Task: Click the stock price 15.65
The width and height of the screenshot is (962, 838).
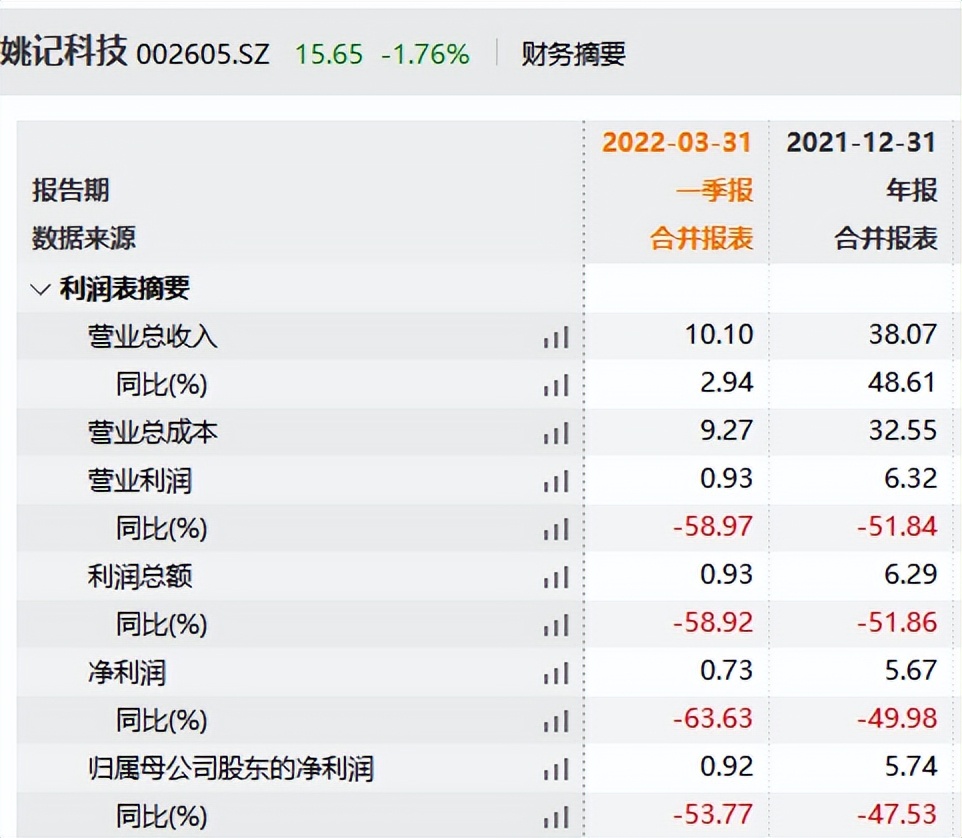Action: tap(329, 54)
